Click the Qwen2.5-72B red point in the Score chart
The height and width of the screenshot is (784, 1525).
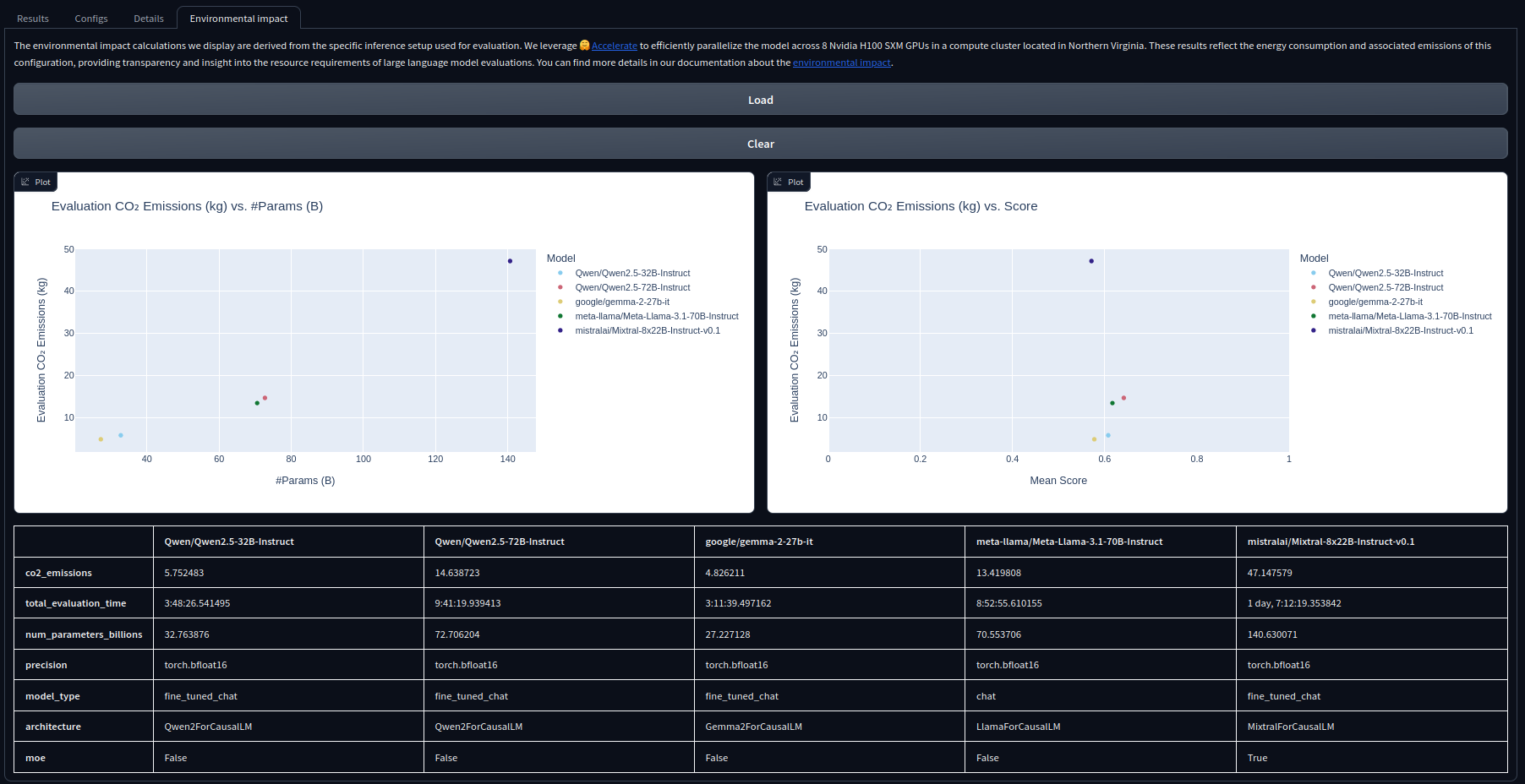(1123, 398)
